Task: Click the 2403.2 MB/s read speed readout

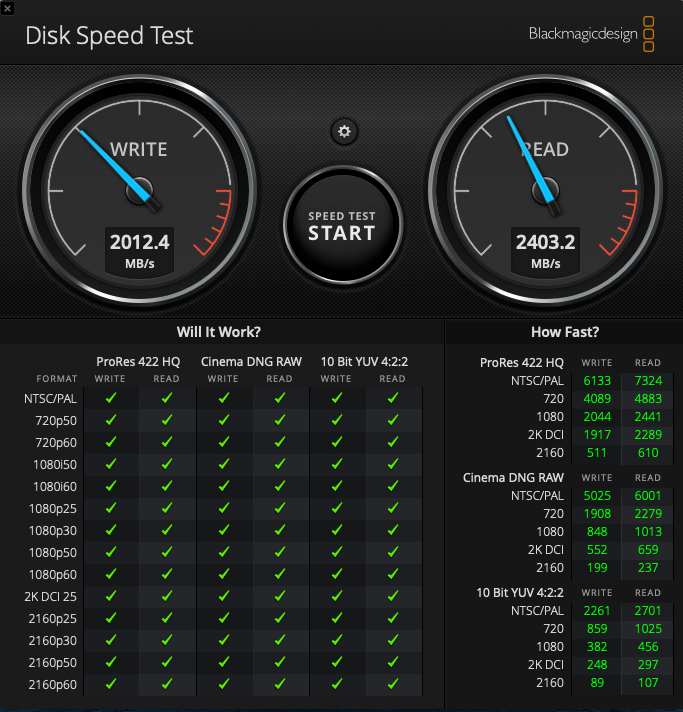Action: coord(545,251)
